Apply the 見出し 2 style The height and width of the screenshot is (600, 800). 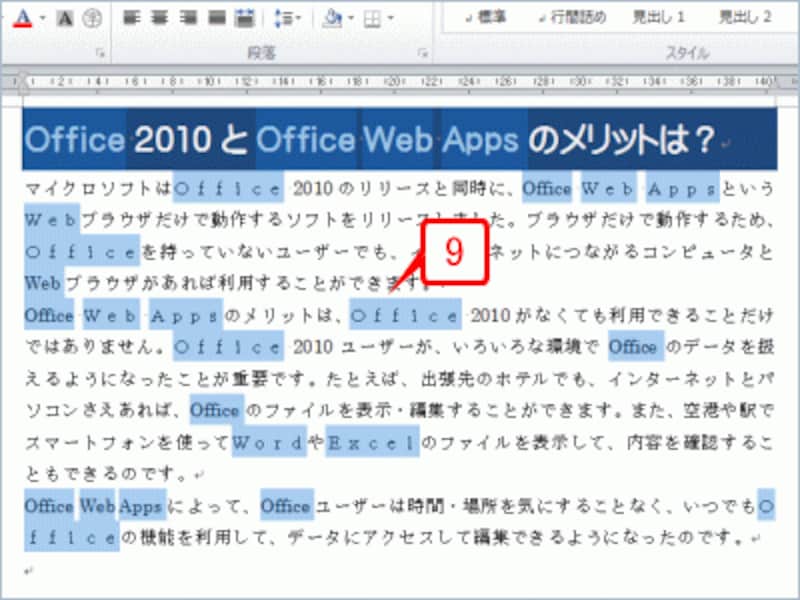coord(745,17)
